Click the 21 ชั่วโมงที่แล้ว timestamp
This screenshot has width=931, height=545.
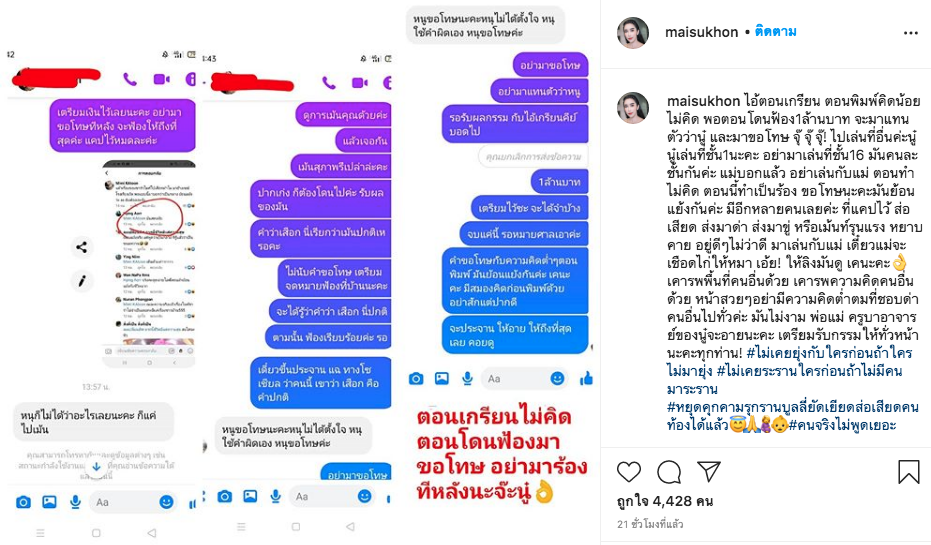tap(650, 524)
